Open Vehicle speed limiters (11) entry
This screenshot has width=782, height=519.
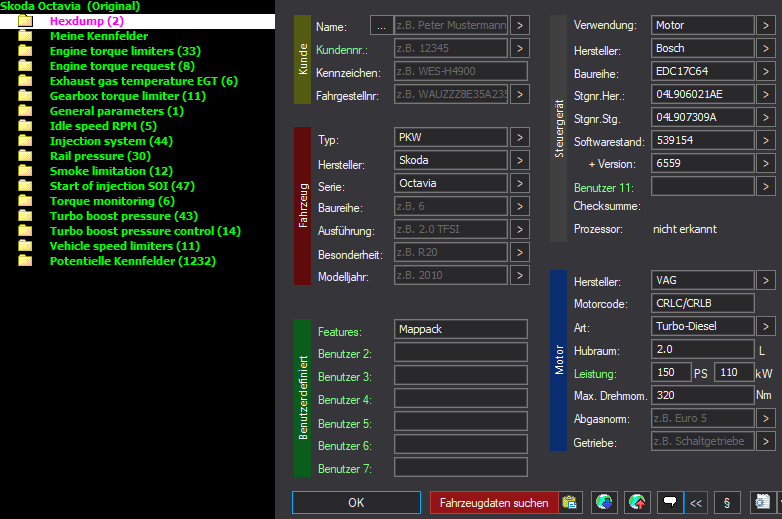[125, 246]
